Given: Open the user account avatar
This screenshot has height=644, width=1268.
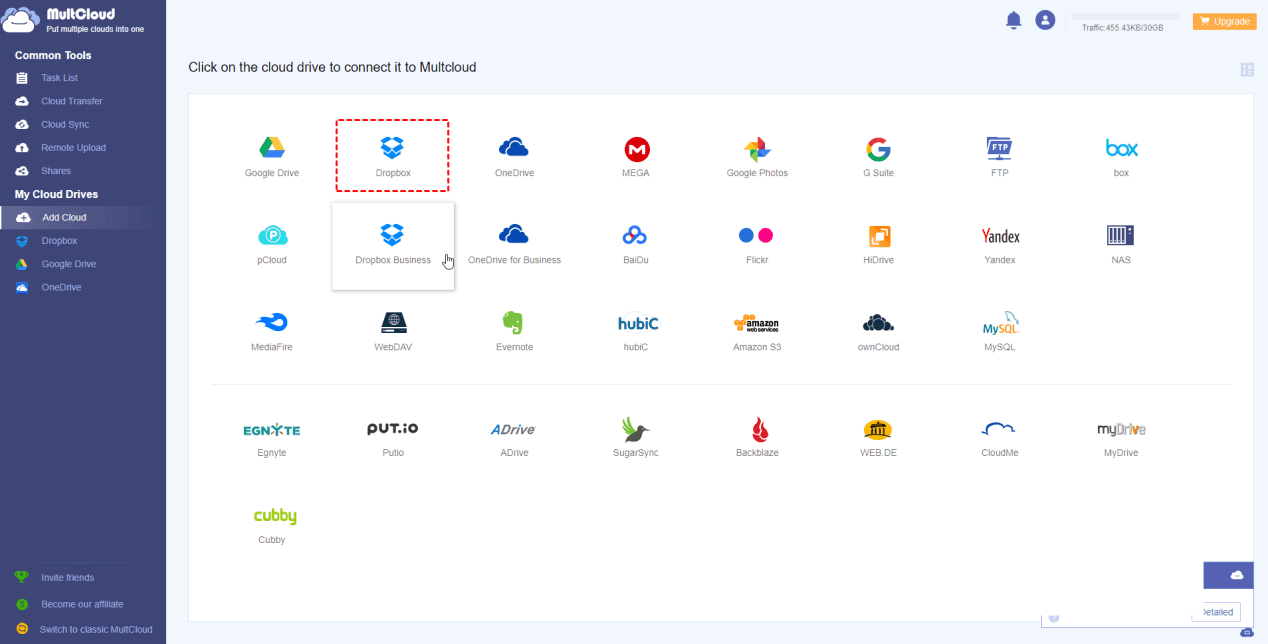Looking at the screenshot, I should pos(1045,20).
